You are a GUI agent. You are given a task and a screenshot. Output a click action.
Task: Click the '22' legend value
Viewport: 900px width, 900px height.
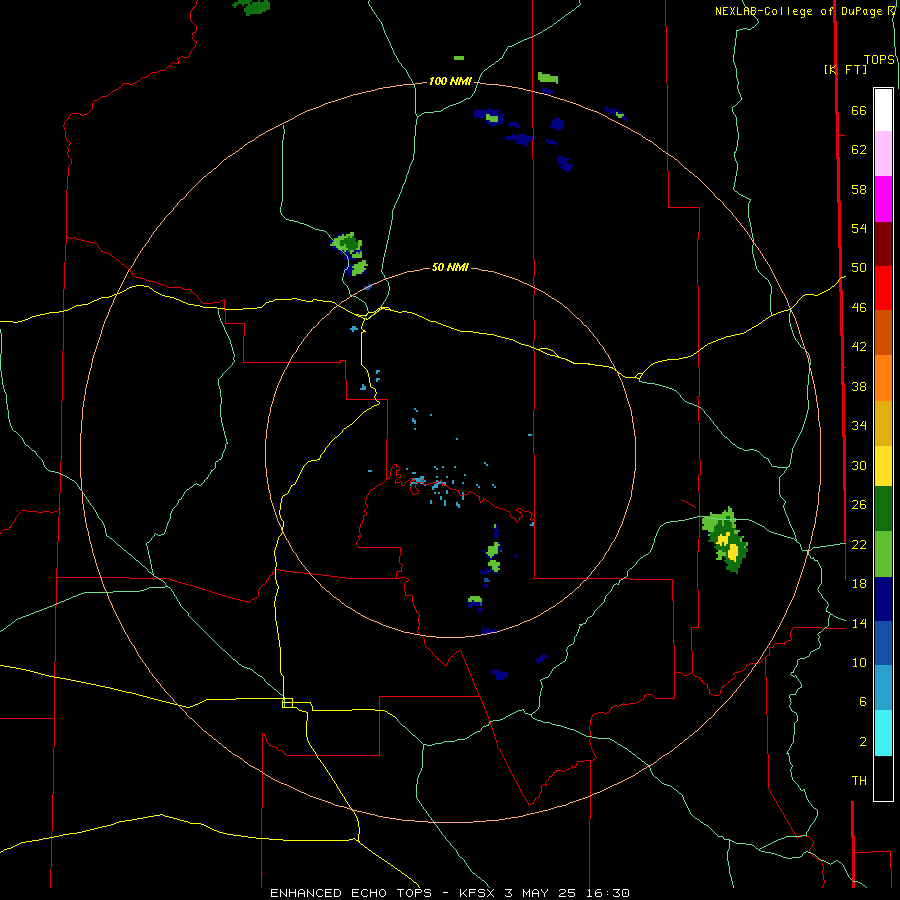click(x=859, y=545)
